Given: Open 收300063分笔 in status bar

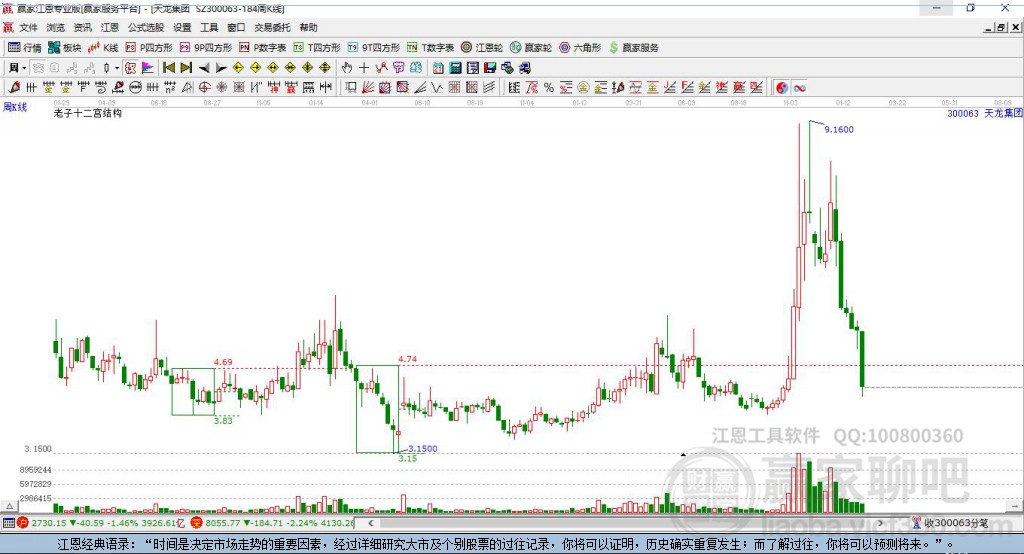Looking at the screenshot, I should (x=950, y=523).
